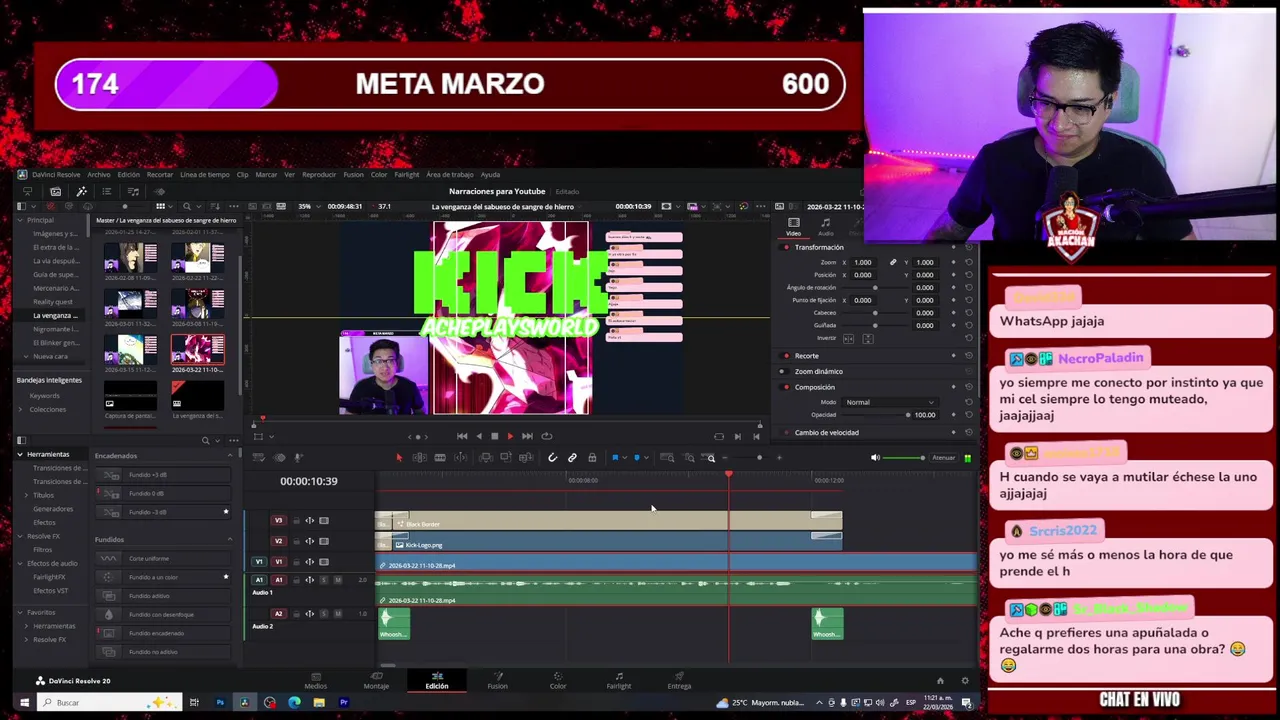Mute Audio 2 track with M button

tap(338, 614)
